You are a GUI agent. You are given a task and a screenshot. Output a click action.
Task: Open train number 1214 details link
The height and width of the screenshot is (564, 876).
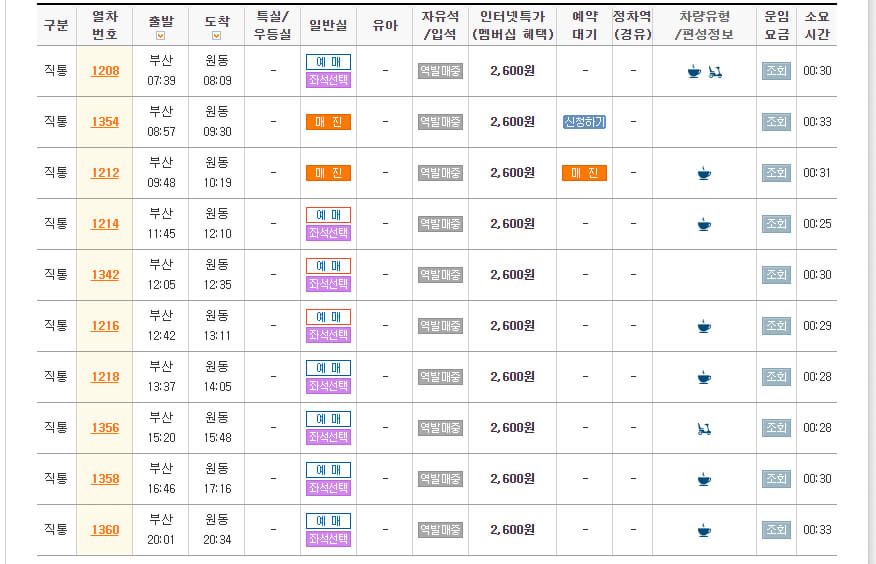105,224
